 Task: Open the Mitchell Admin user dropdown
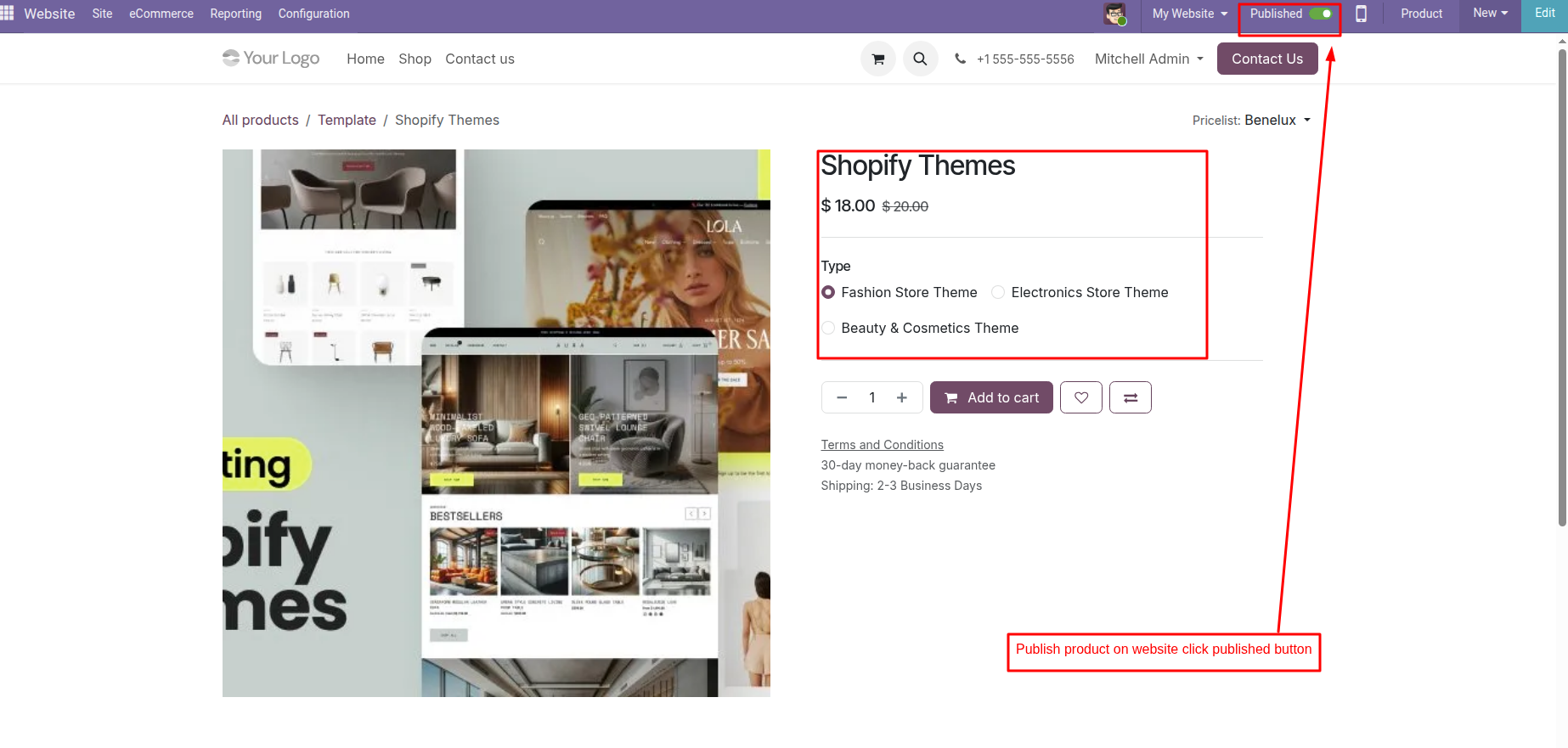click(1148, 59)
